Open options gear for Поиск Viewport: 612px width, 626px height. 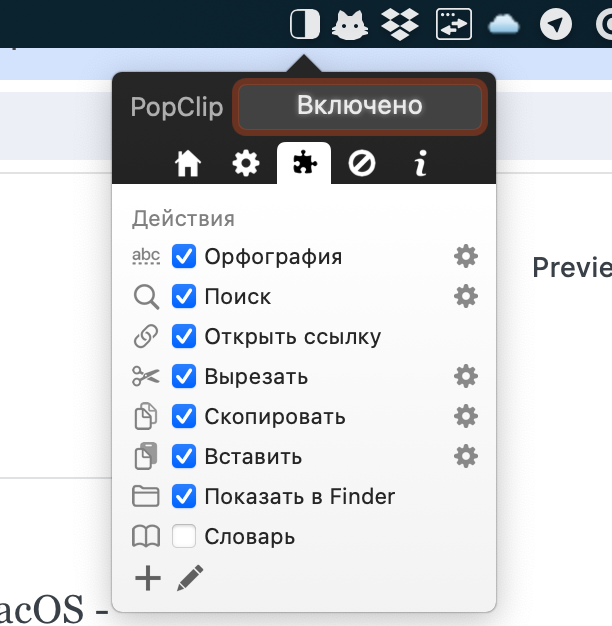click(466, 296)
